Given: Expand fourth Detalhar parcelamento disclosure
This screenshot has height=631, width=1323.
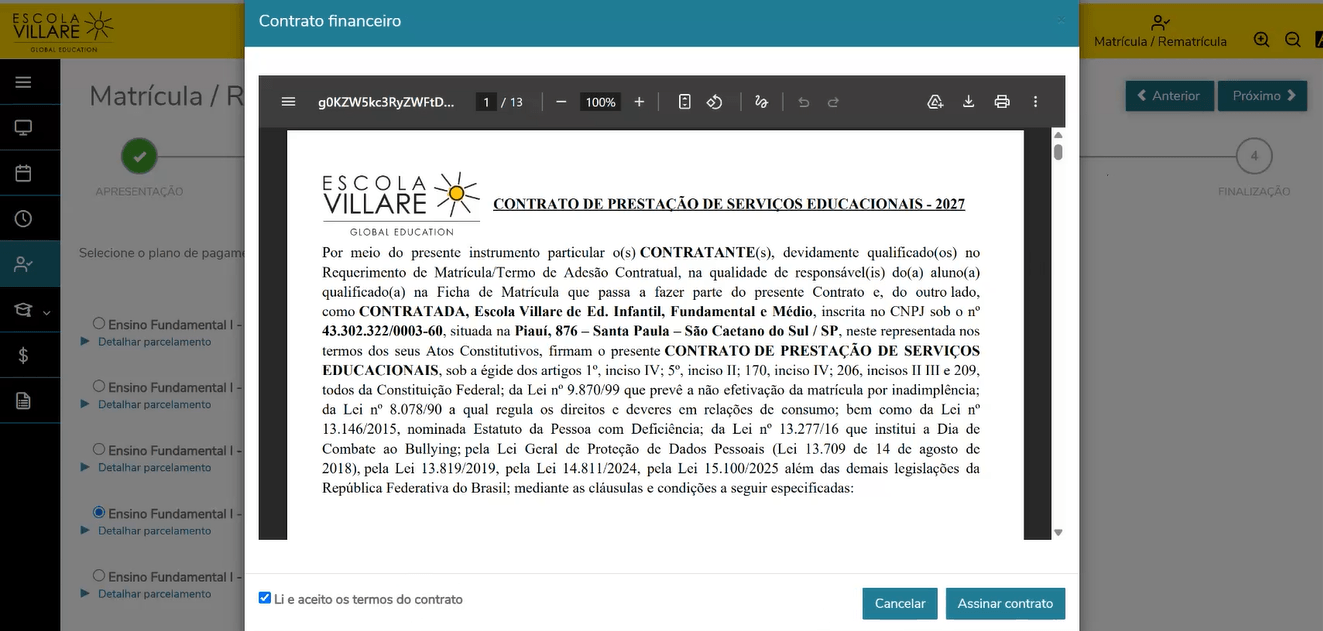Looking at the screenshot, I should (146, 531).
